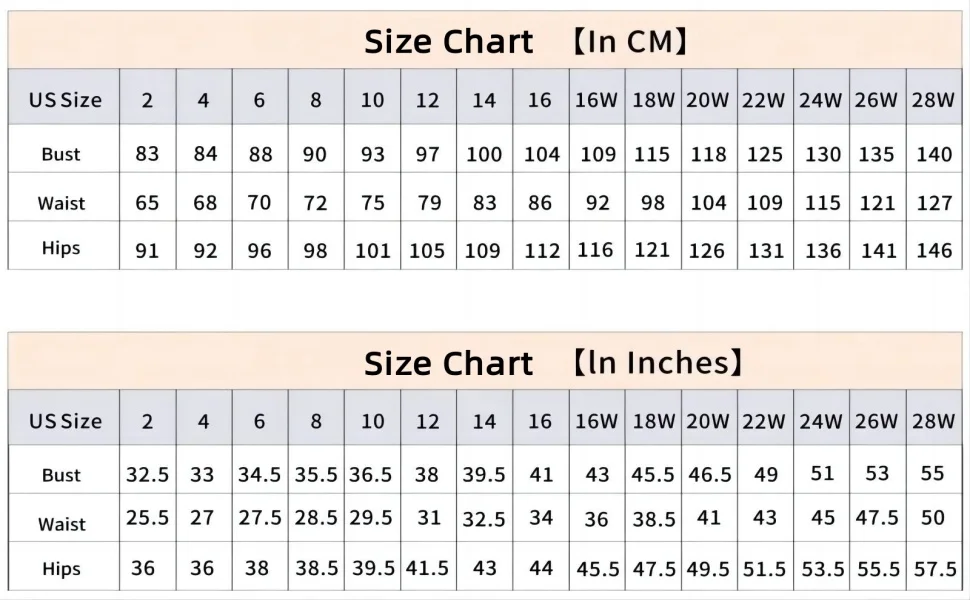Image resolution: width=970 pixels, height=600 pixels.
Task: Select the US Size header in CM chart
Action: (65, 100)
